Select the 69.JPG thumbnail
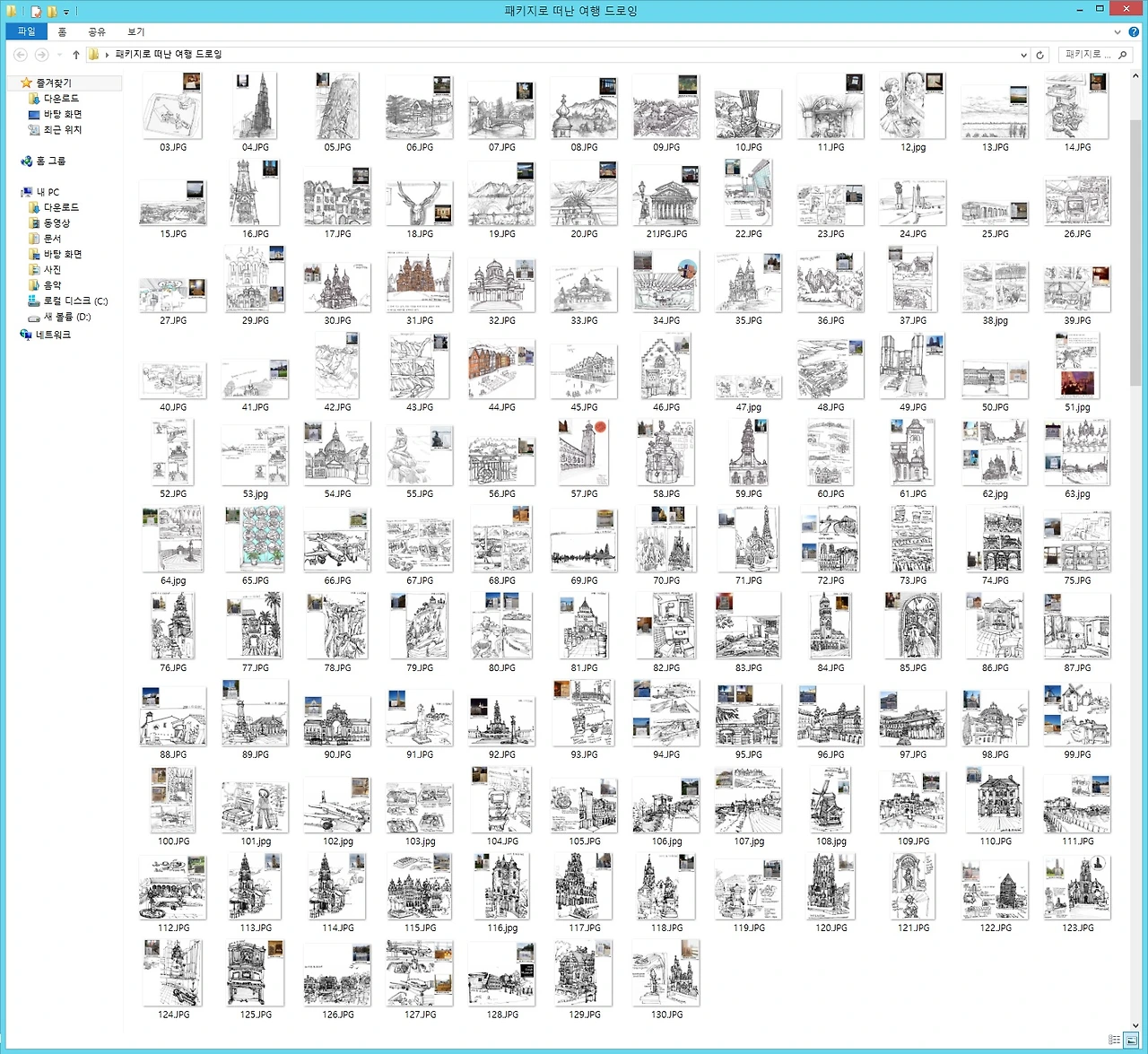 [x=584, y=542]
